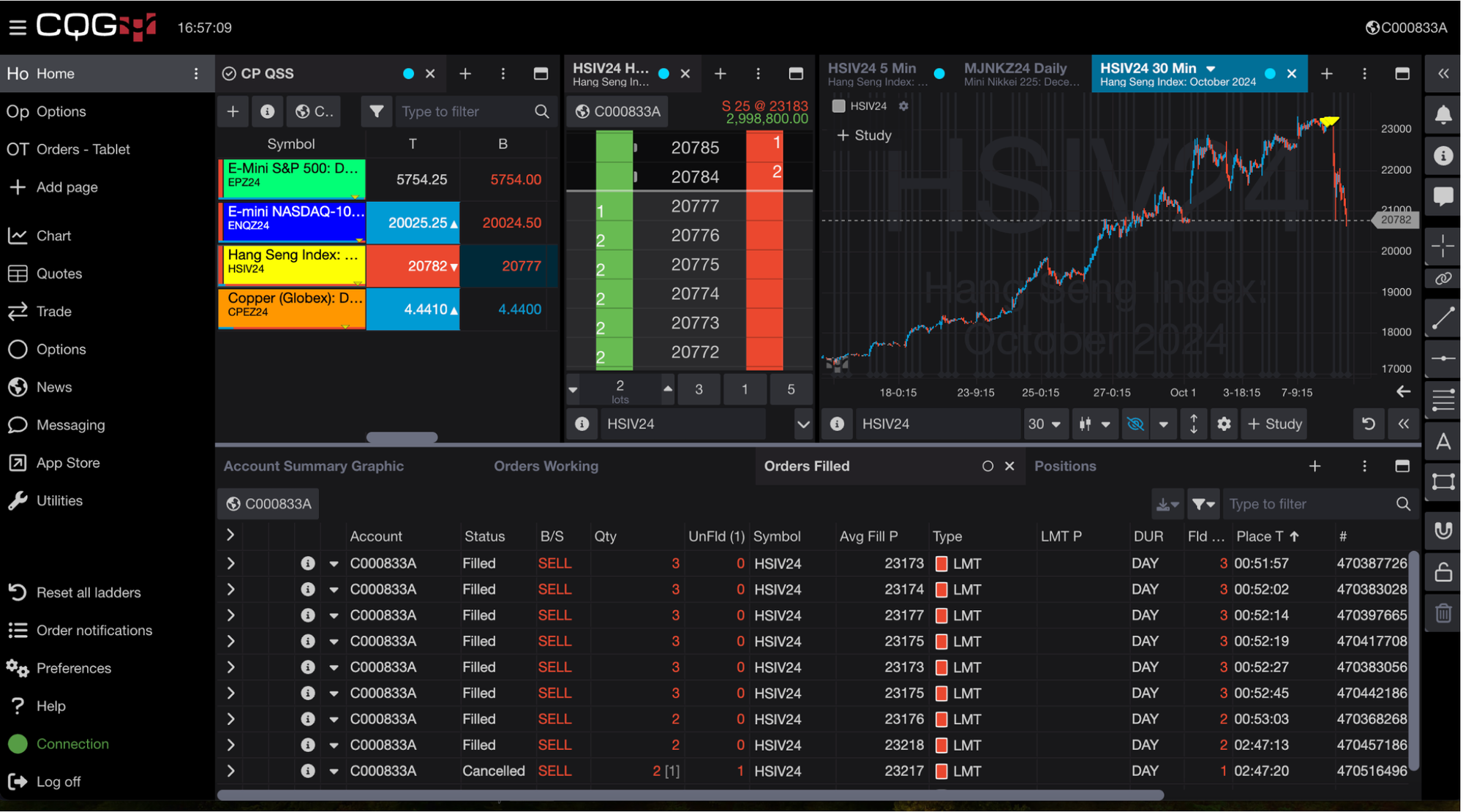Toggle the HSIV24 checkbox on chart
1463x812 pixels.
click(x=839, y=106)
